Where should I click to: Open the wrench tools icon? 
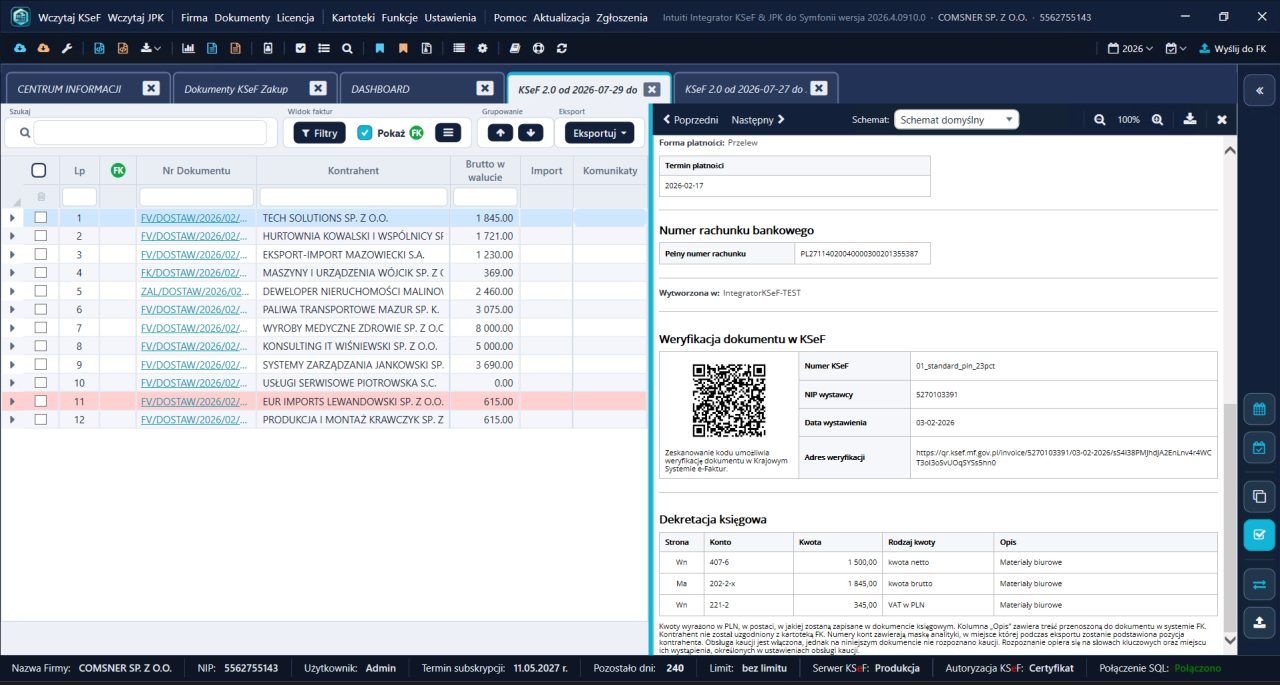coord(67,48)
